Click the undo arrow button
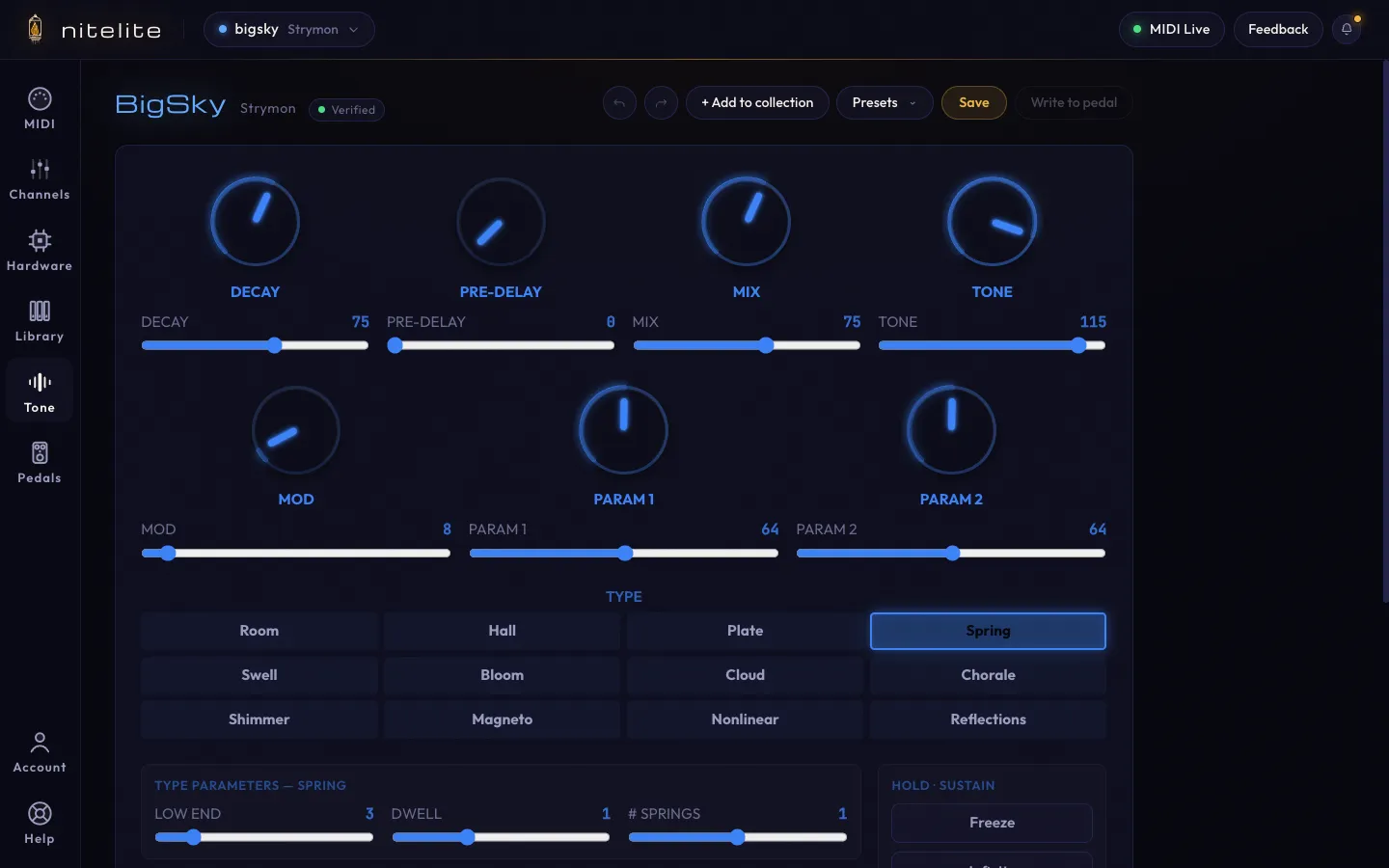Viewport: 1389px width, 868px height. [619, 102]
